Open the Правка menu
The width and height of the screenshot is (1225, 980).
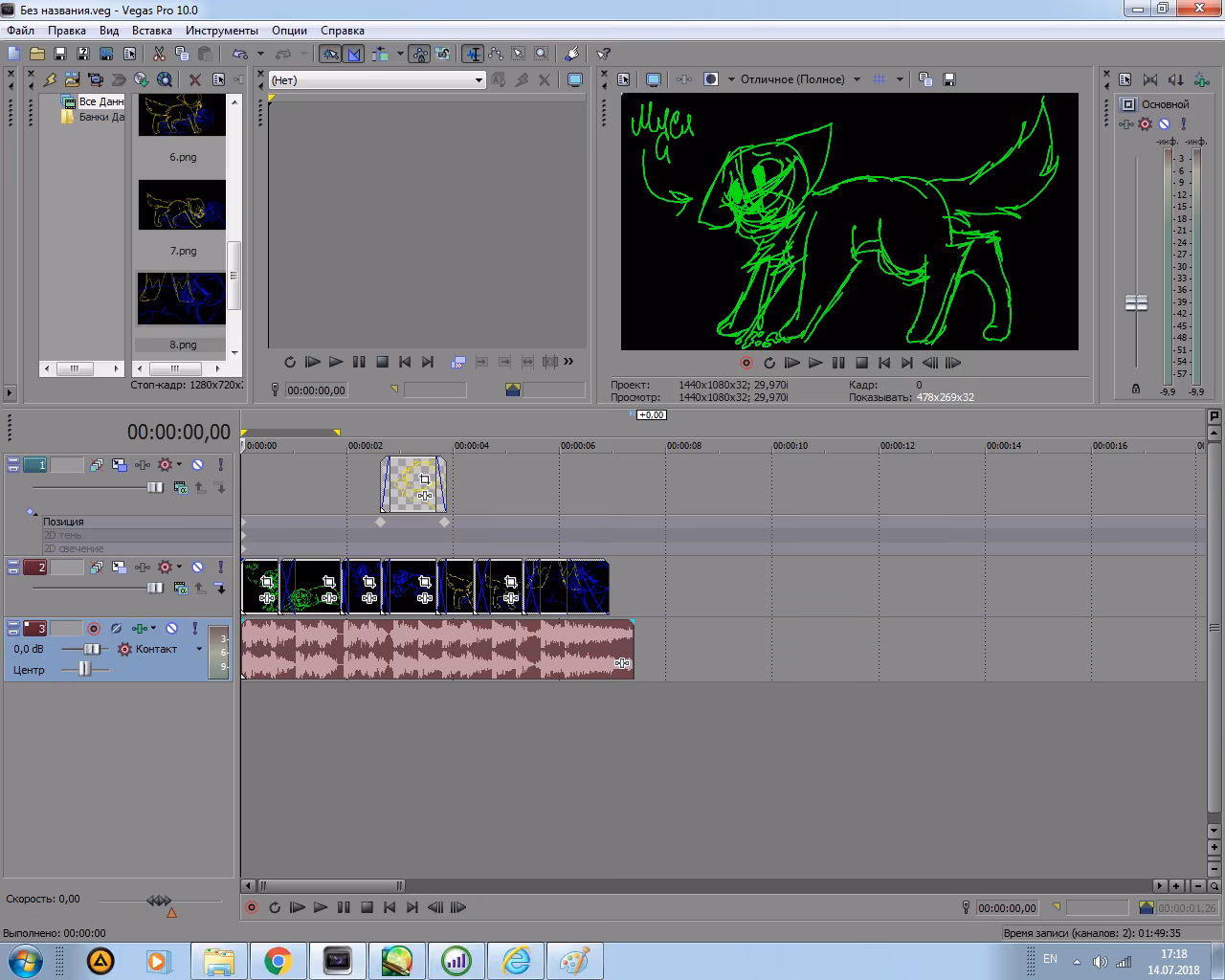click(x=67, y=31)
